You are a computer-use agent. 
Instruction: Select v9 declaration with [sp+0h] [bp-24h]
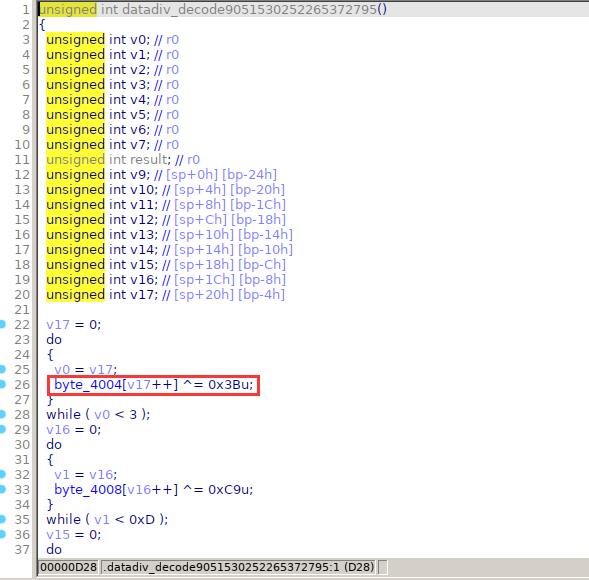pyautogui.click(x=162, y=175)
